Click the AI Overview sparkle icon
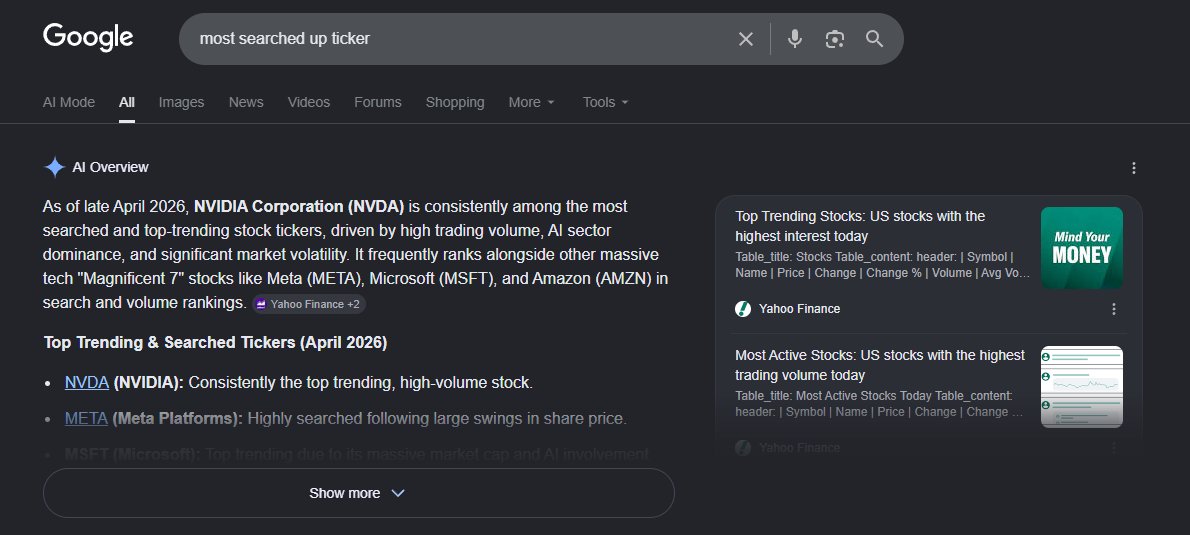Viewport: 1190px width, 535px height. pyautogui.click(x=55, y=167)
